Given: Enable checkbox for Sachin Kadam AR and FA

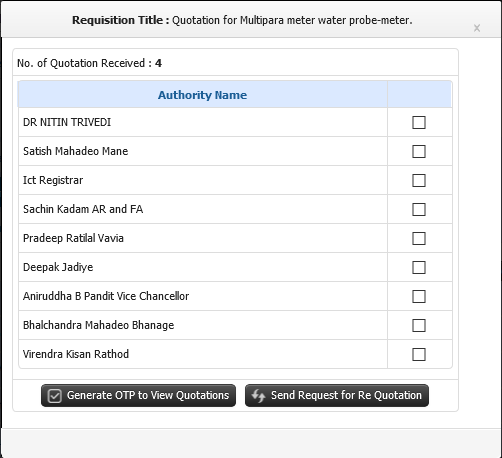Looking at the screenshot, I should pos(419,209).
